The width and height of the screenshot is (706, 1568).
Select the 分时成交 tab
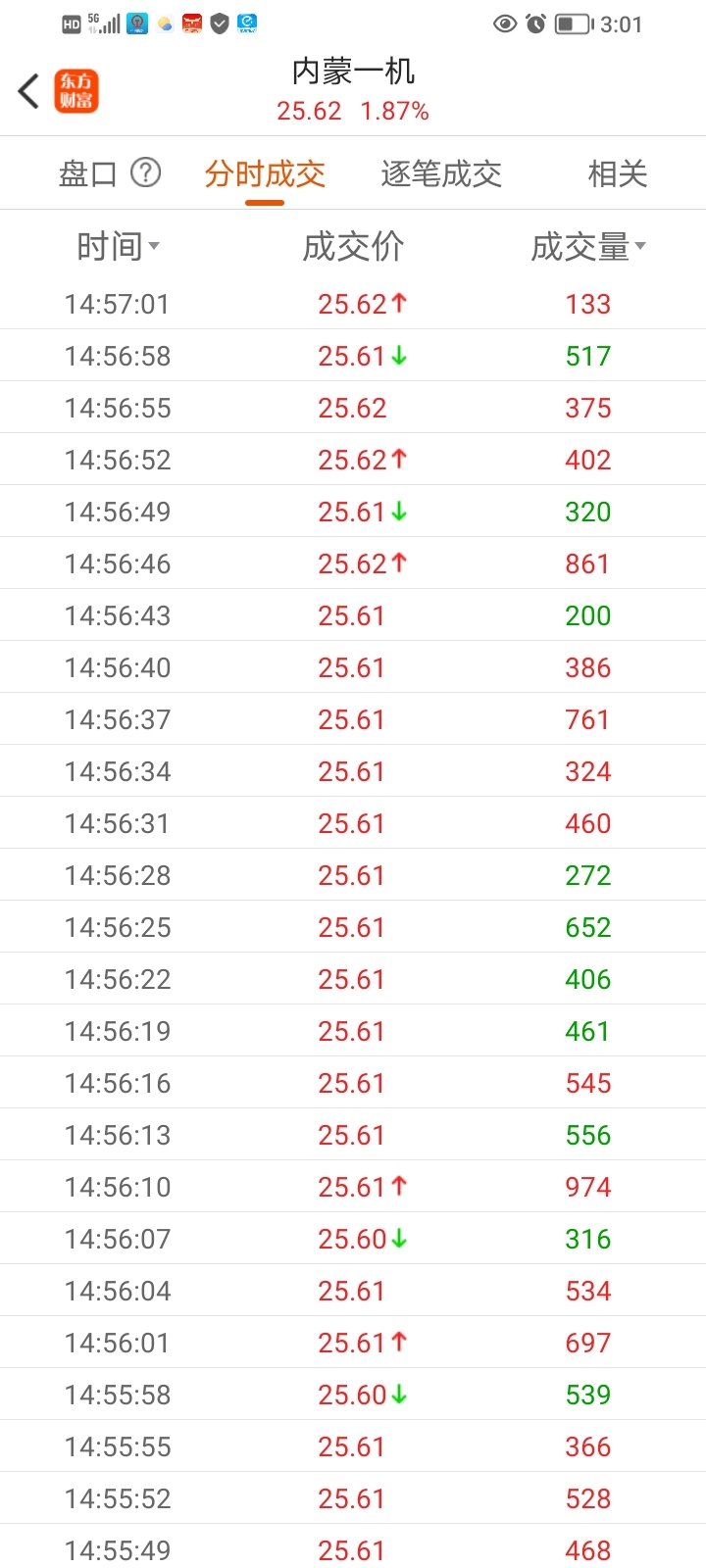[265, 173]
